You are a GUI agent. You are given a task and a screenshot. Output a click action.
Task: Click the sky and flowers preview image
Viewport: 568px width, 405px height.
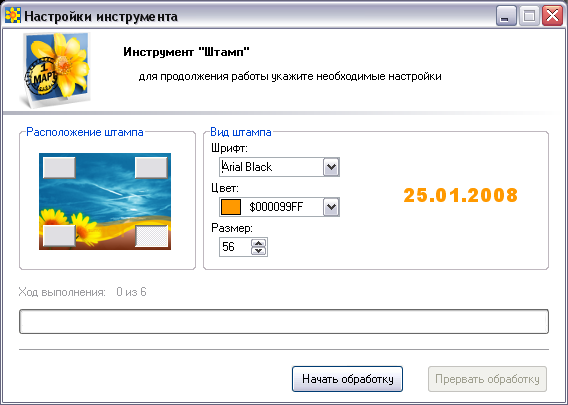click(x=105, y=201)
